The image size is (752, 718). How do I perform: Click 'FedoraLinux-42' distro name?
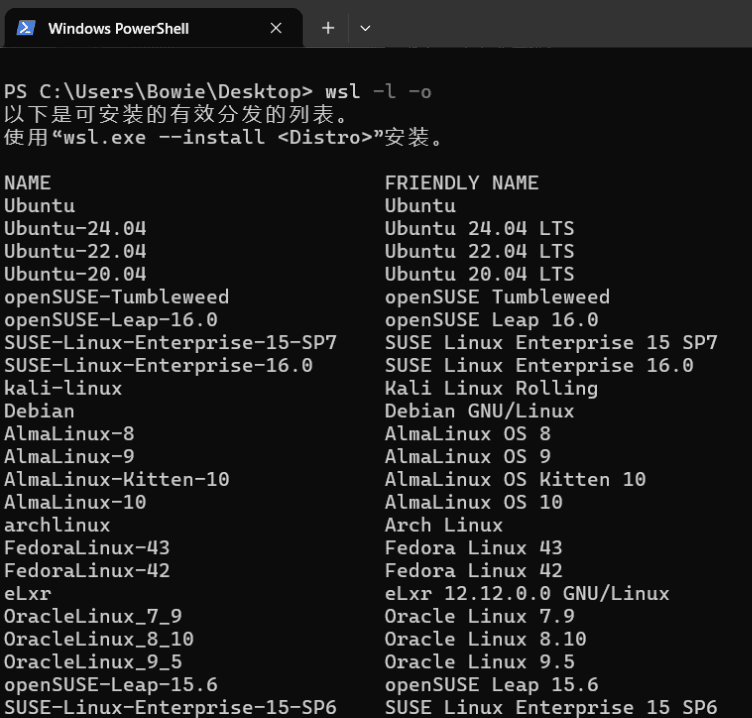pyautogui.click(x=87, y=571)
